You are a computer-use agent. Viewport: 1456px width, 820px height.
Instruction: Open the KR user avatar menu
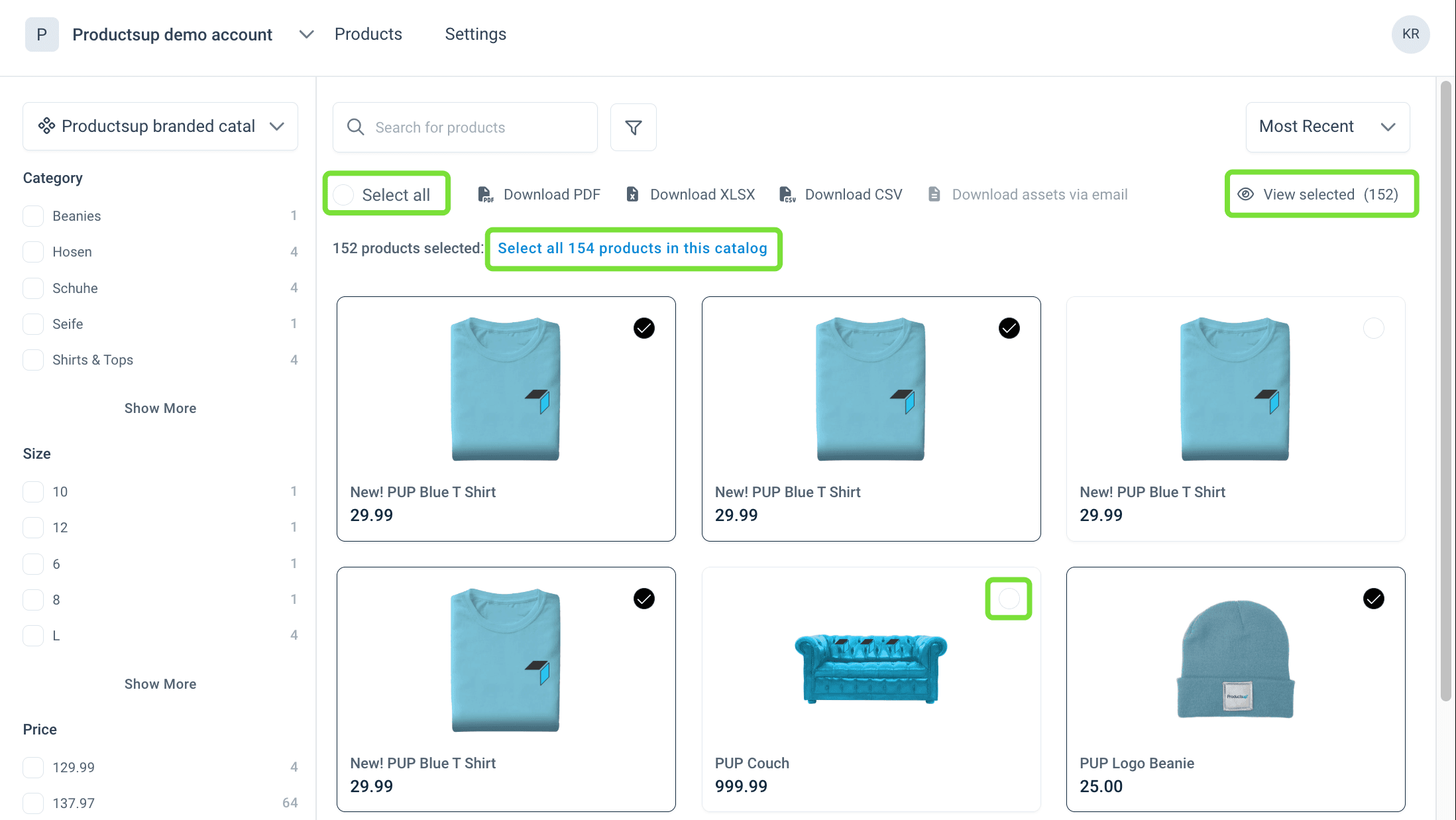pos(1410,34)
